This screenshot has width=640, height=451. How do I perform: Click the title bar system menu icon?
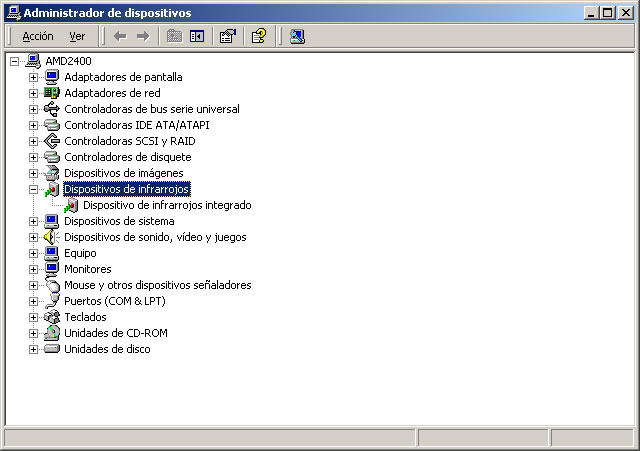[x=14, y=13]
